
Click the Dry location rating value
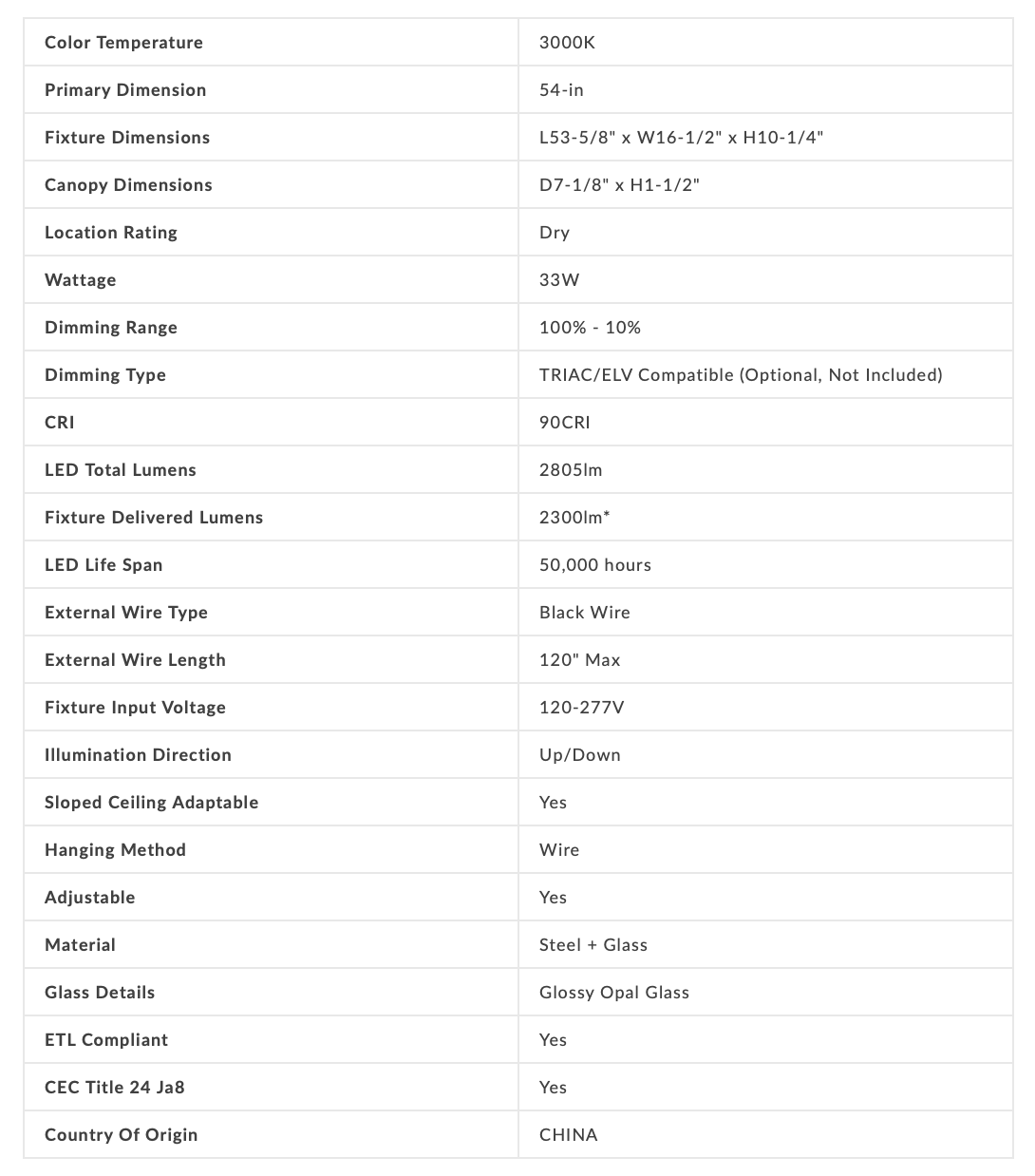click(555, 233)
